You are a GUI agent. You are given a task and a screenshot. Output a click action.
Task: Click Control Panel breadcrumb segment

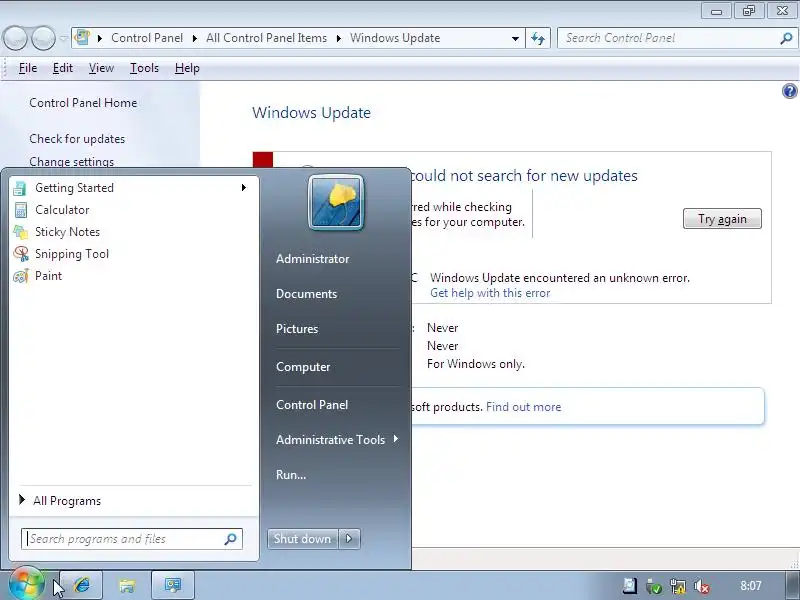[147, 38]
